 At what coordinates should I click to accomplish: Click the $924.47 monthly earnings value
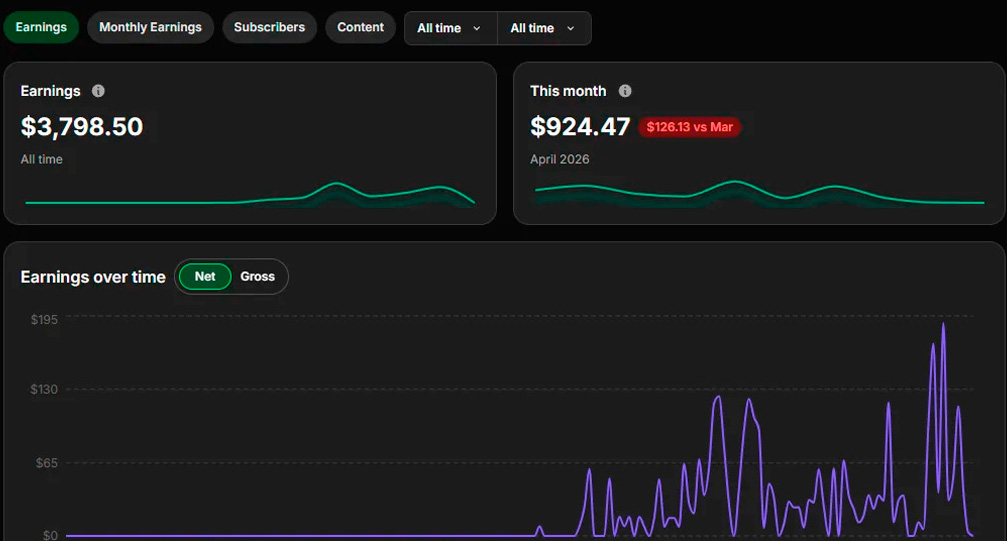coord(580,127)
